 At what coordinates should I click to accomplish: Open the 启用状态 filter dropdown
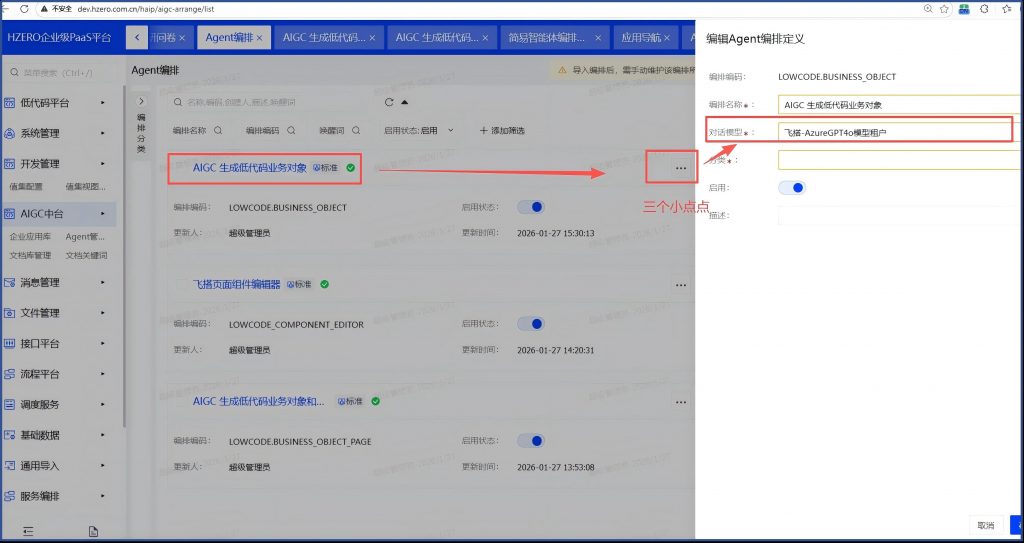[418, 130]
